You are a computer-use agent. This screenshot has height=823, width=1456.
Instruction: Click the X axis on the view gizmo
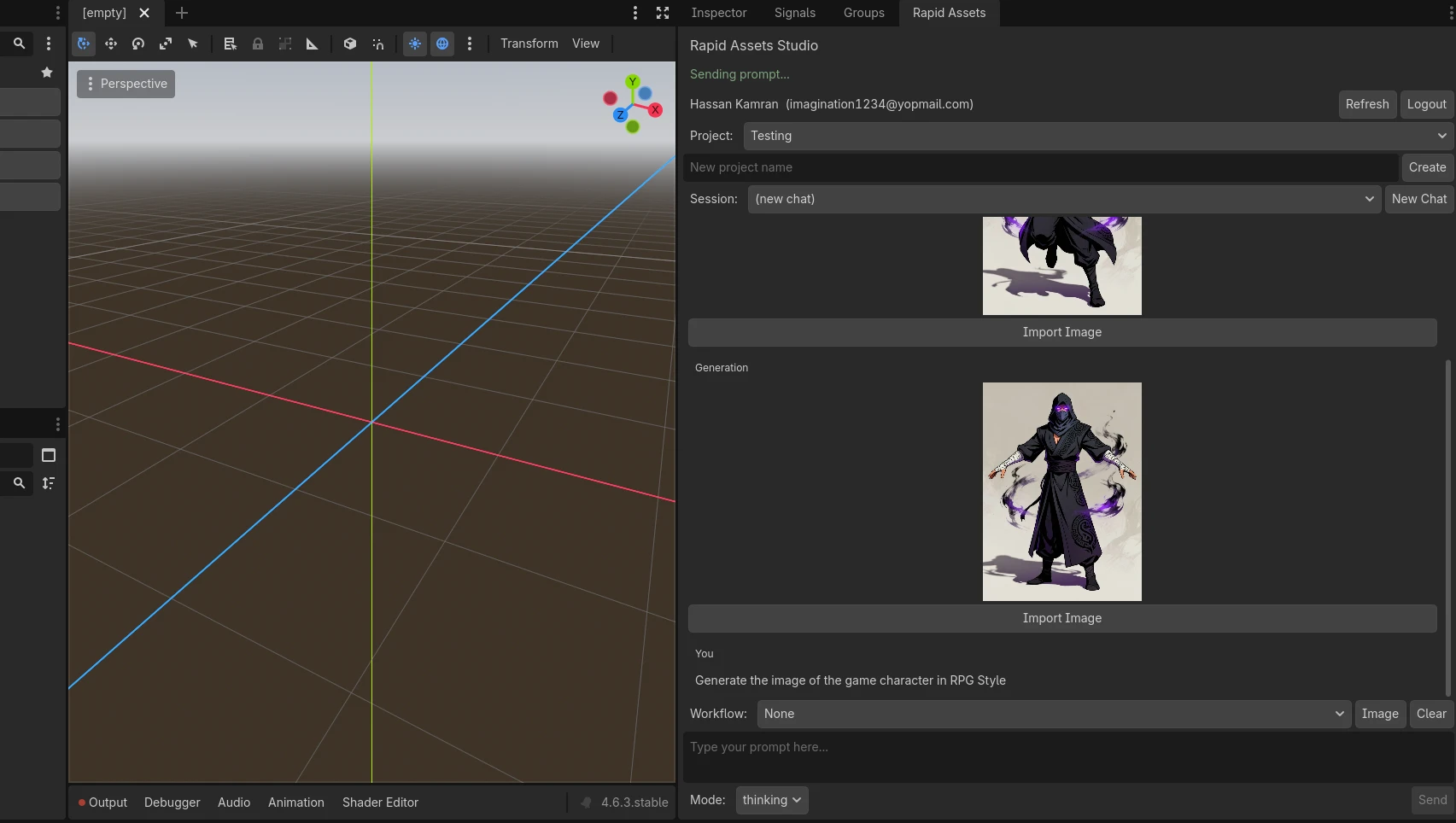point(655,110)
